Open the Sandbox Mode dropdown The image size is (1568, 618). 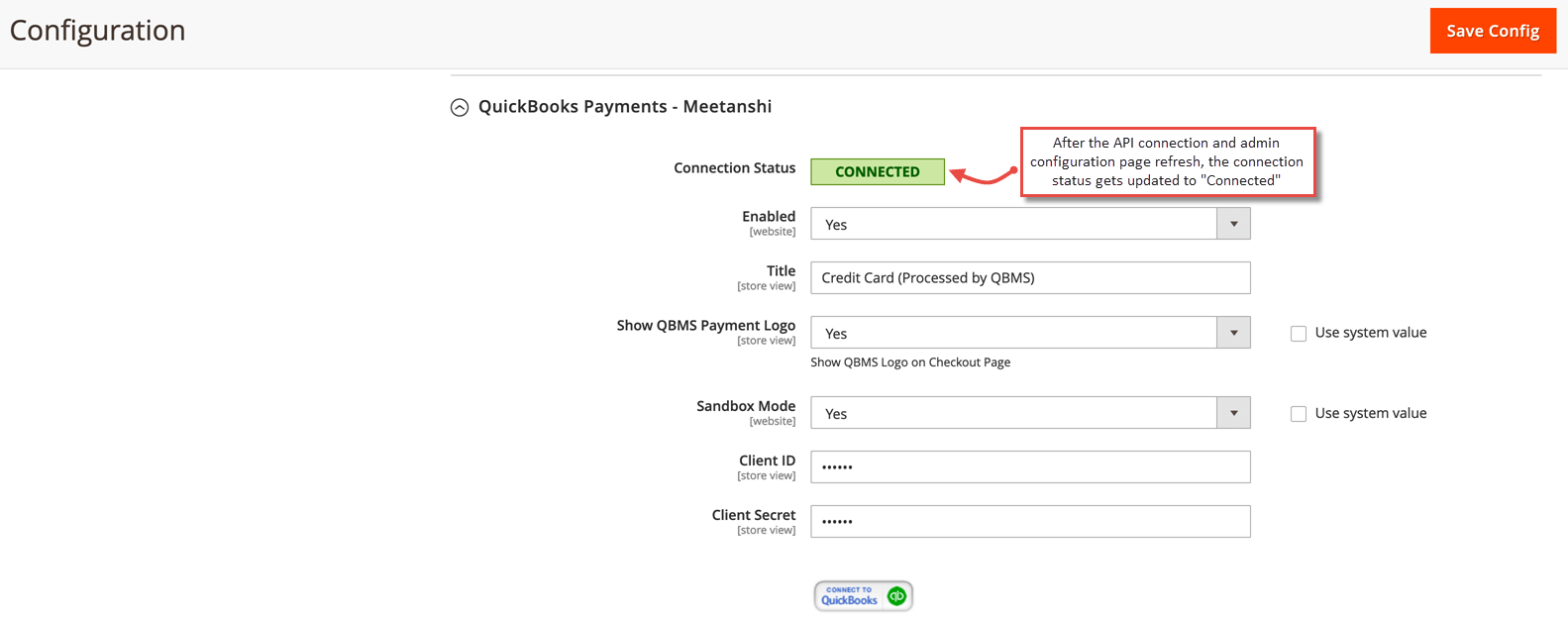pyautogui.click(x=1030, y=413)
